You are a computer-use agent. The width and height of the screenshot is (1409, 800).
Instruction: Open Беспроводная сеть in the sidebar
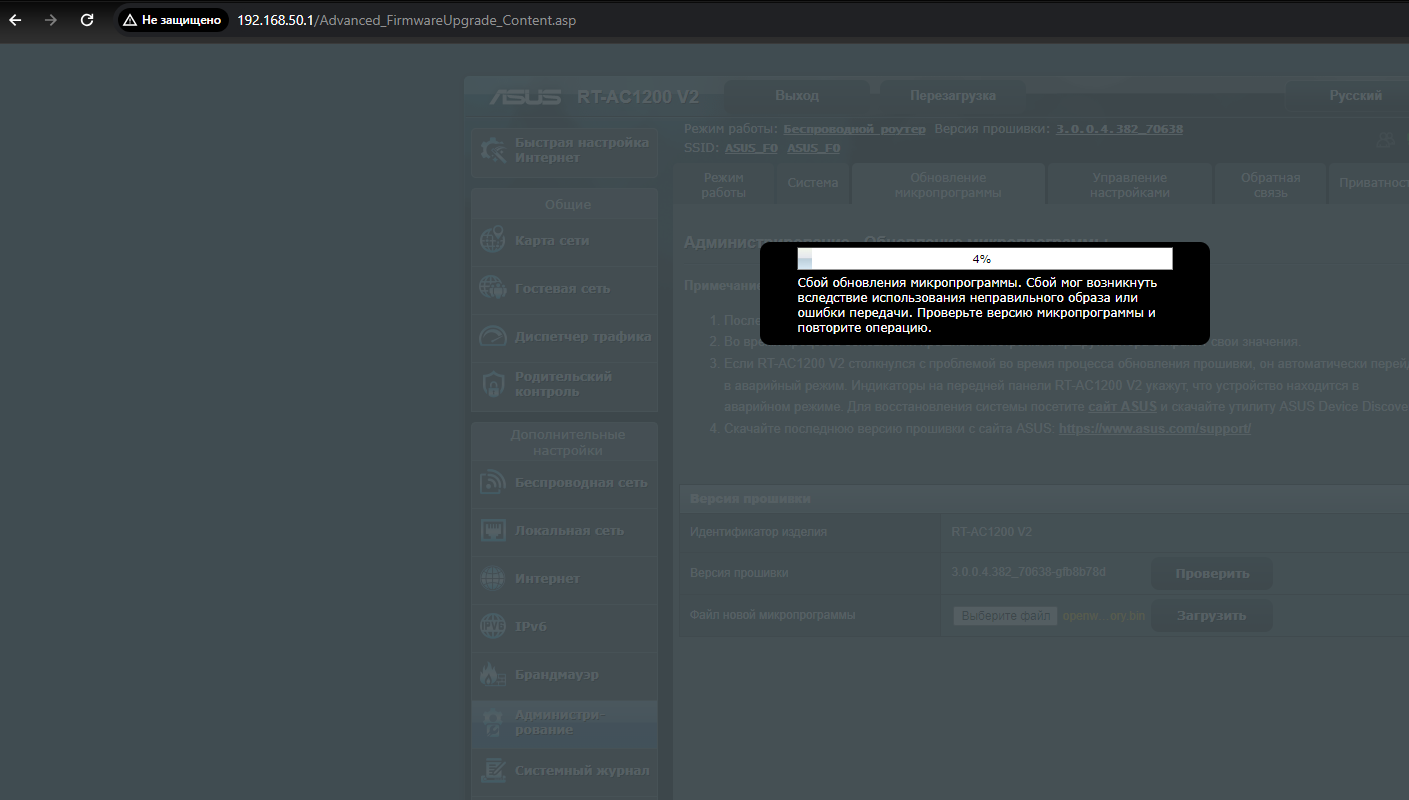click(564, 483)
